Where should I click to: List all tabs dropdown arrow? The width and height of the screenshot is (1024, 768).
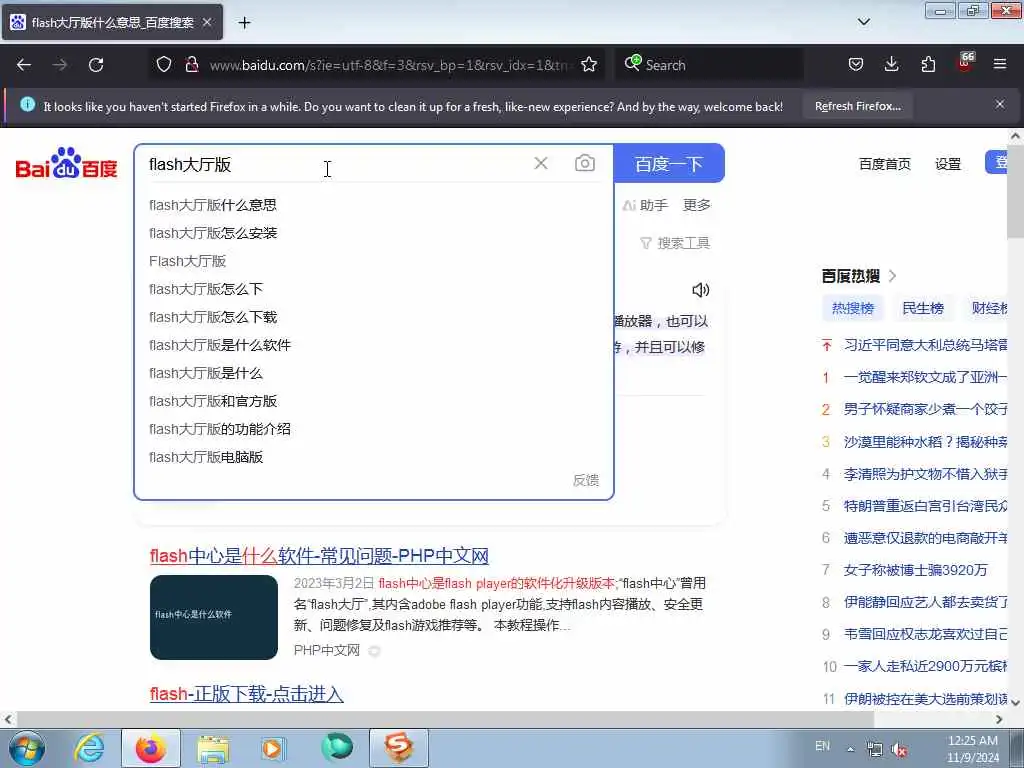click(863, 22)
